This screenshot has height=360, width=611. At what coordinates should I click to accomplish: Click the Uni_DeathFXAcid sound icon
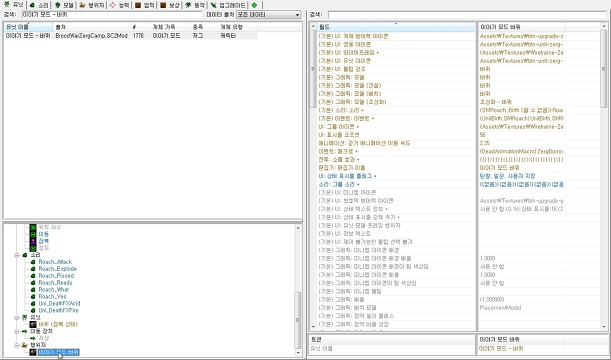coord(33,304)
